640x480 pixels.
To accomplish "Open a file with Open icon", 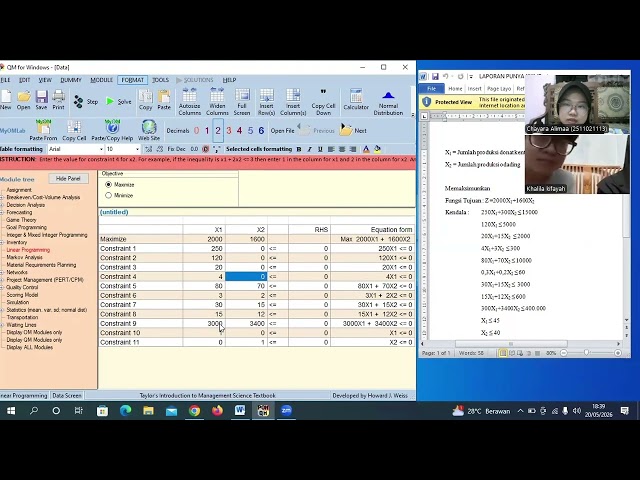I will (x=24, y=100).
